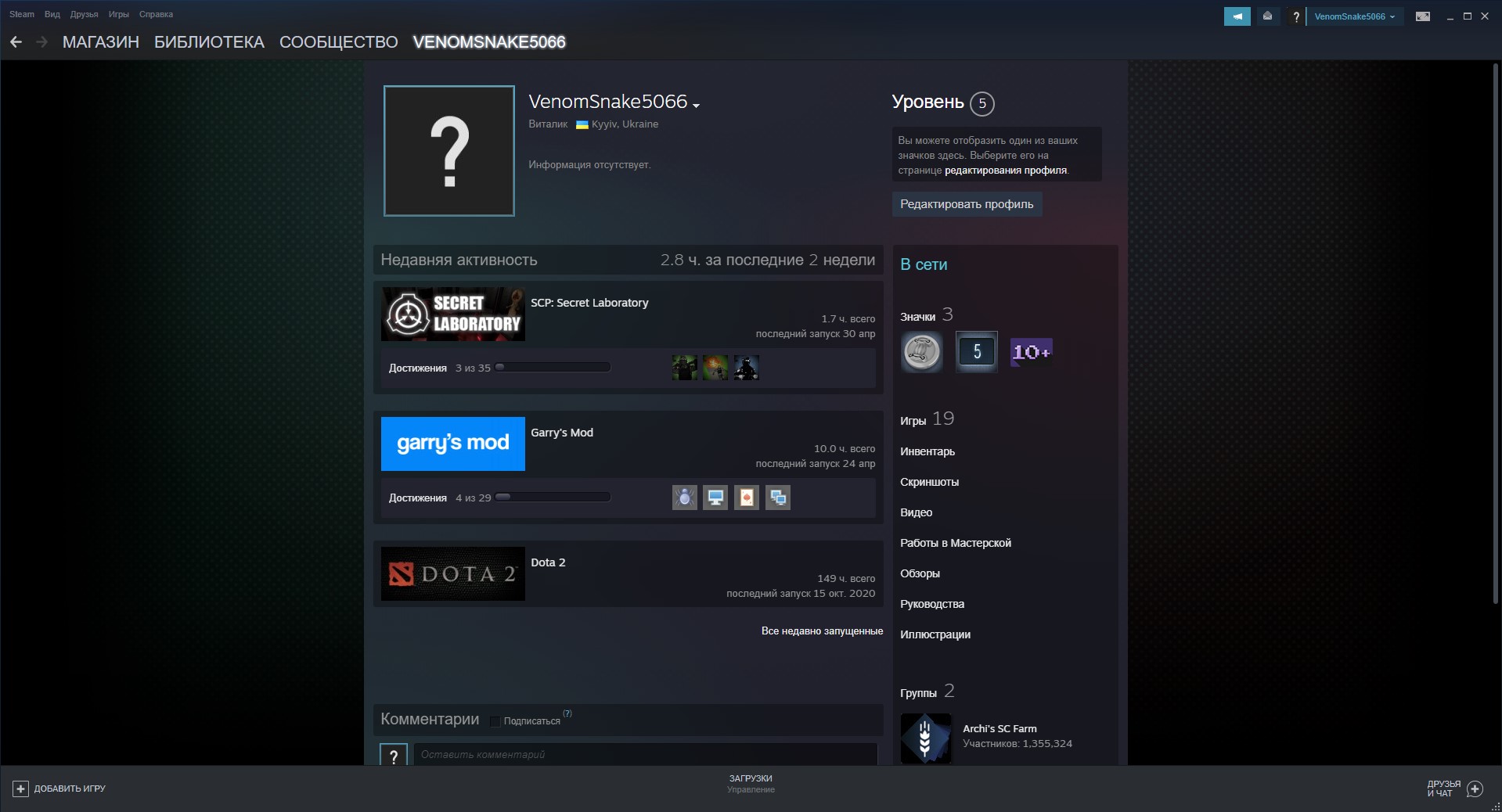Switch to Big Picture mode icon
The image size is (1502, 812).
tap(1423, 16)
